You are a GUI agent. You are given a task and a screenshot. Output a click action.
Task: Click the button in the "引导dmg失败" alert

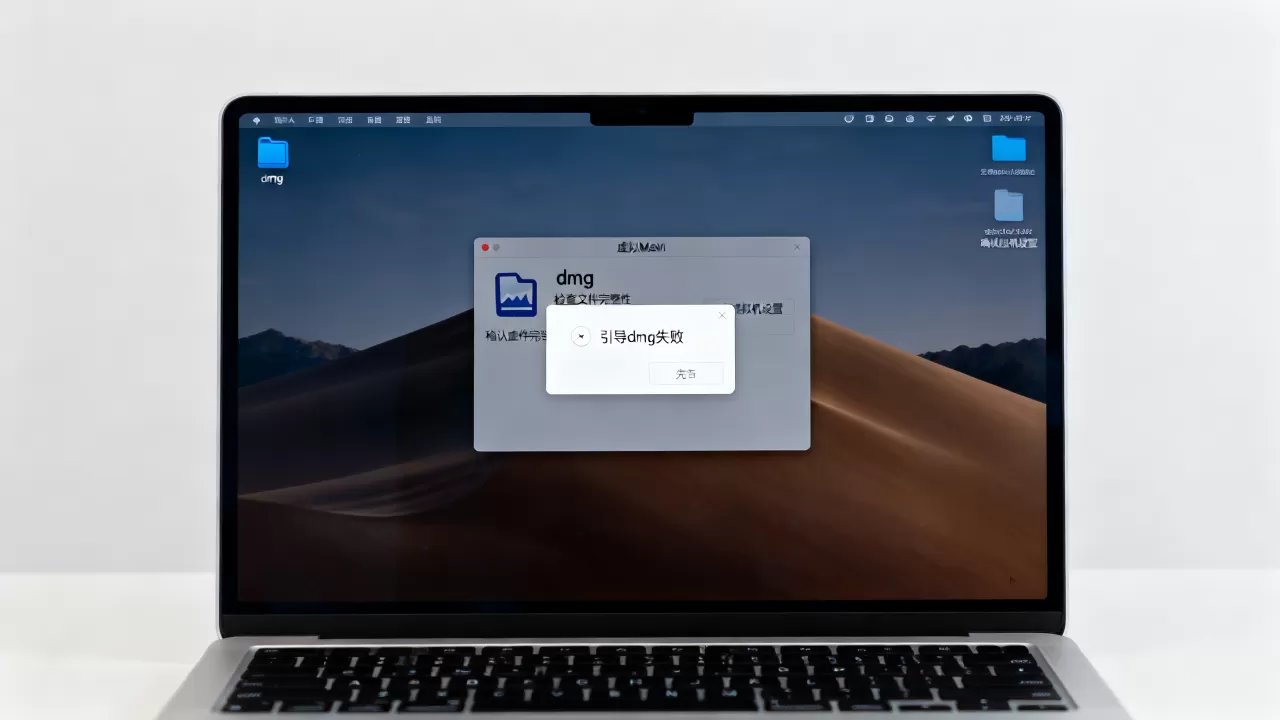686,374
